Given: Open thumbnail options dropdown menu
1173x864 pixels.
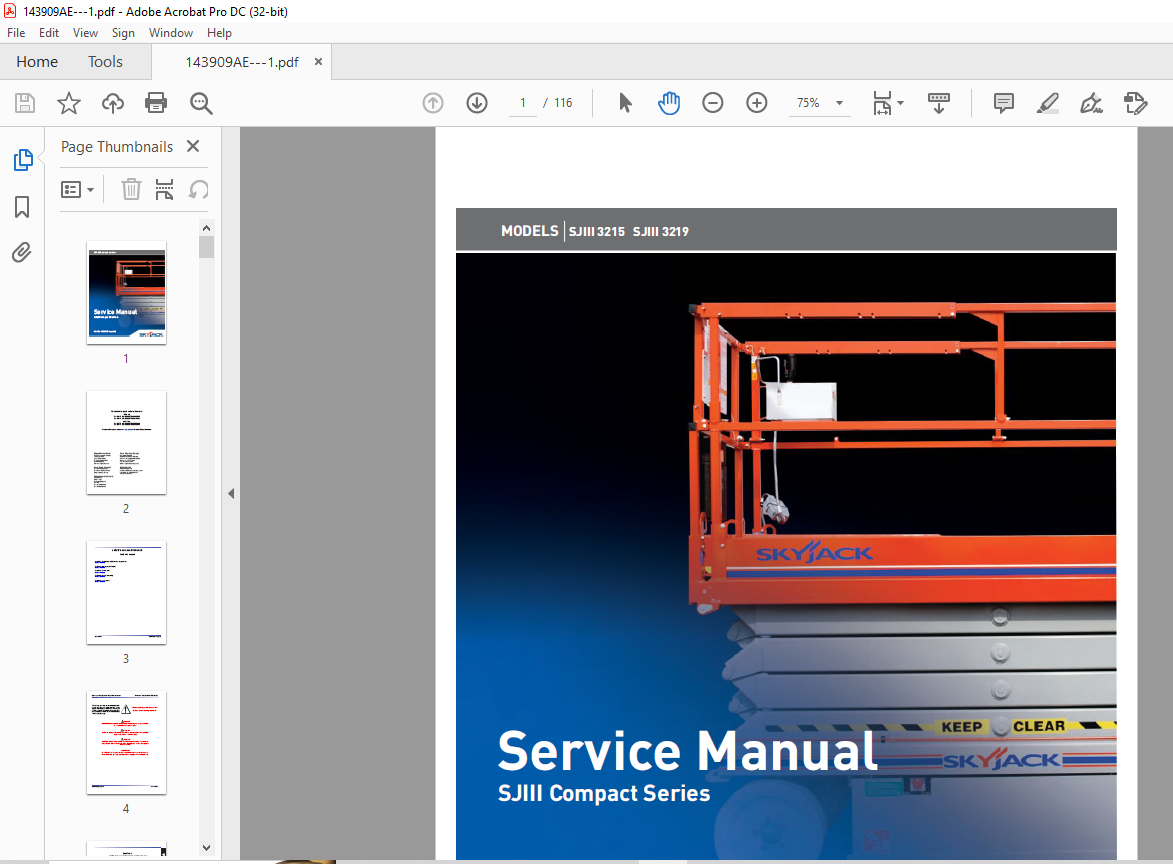Looking at the screenshot, I should (77, 189).
